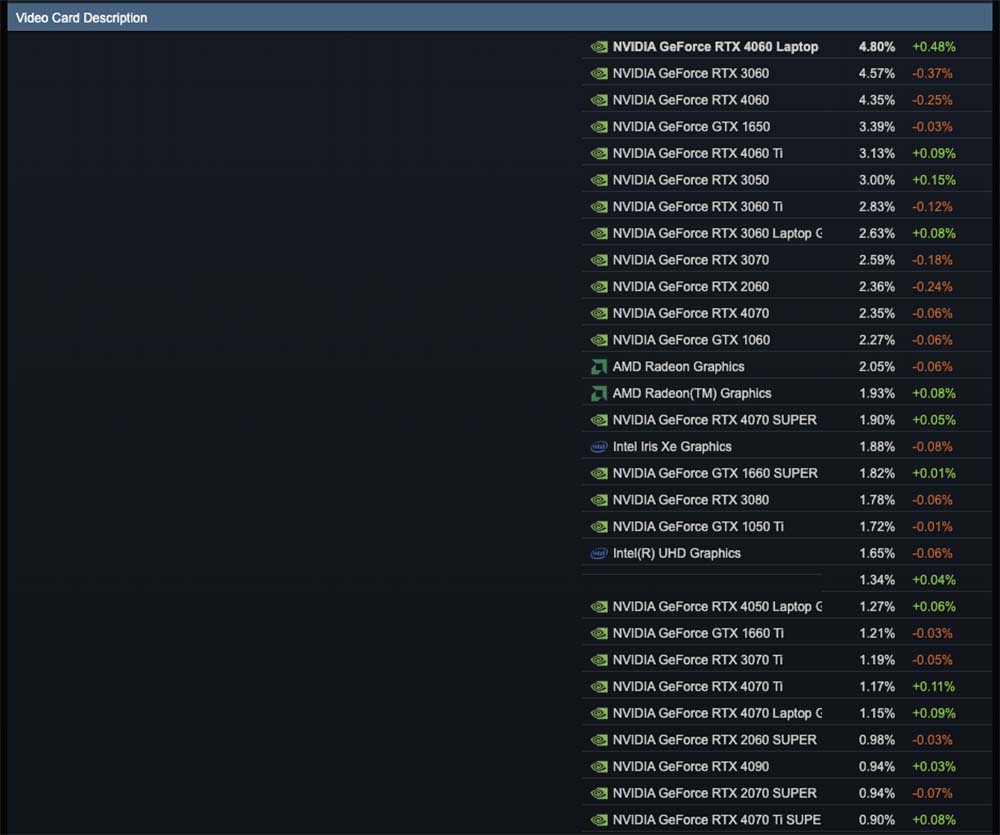The height and width of the screenshot is (835, 1000).
Task: Click the NVIDIA logo on the RTX 2060 row (2.36%)
Action: (x=599, y=287)
